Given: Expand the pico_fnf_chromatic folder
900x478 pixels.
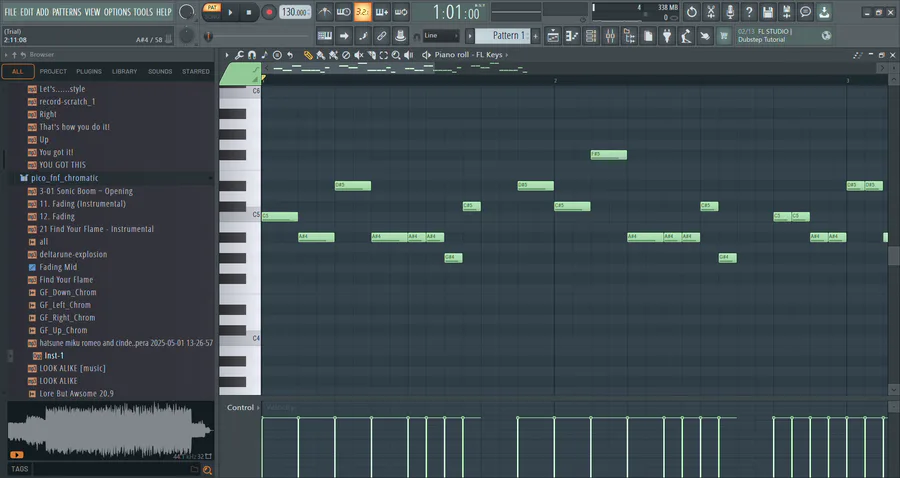Looking at the screenshot, I should [64, 178].
